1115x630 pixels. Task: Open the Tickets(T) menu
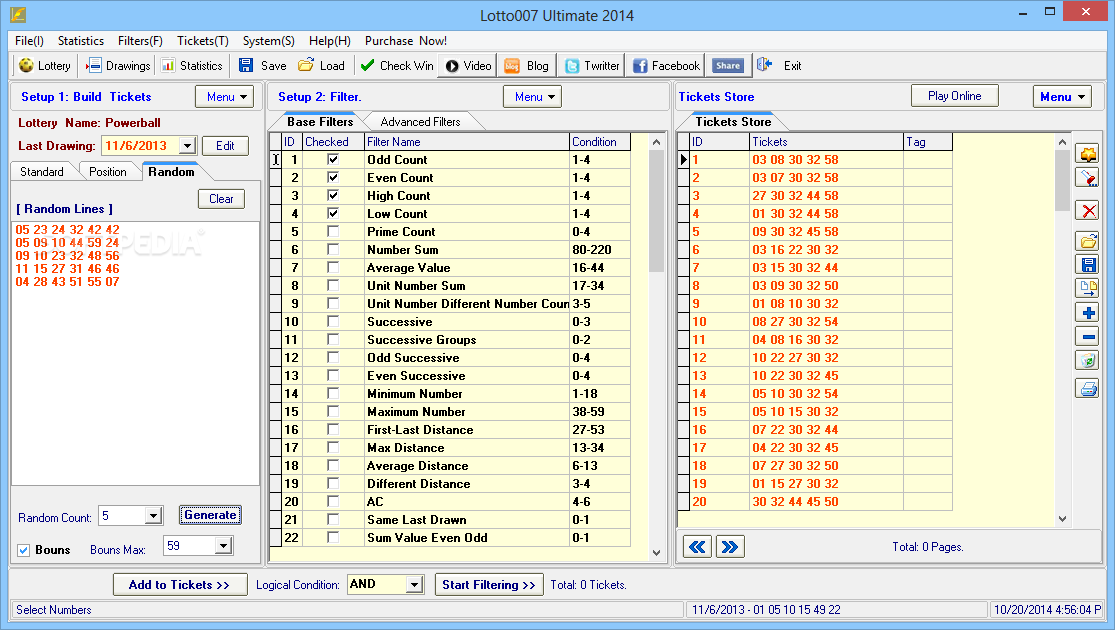coord(203,41)
